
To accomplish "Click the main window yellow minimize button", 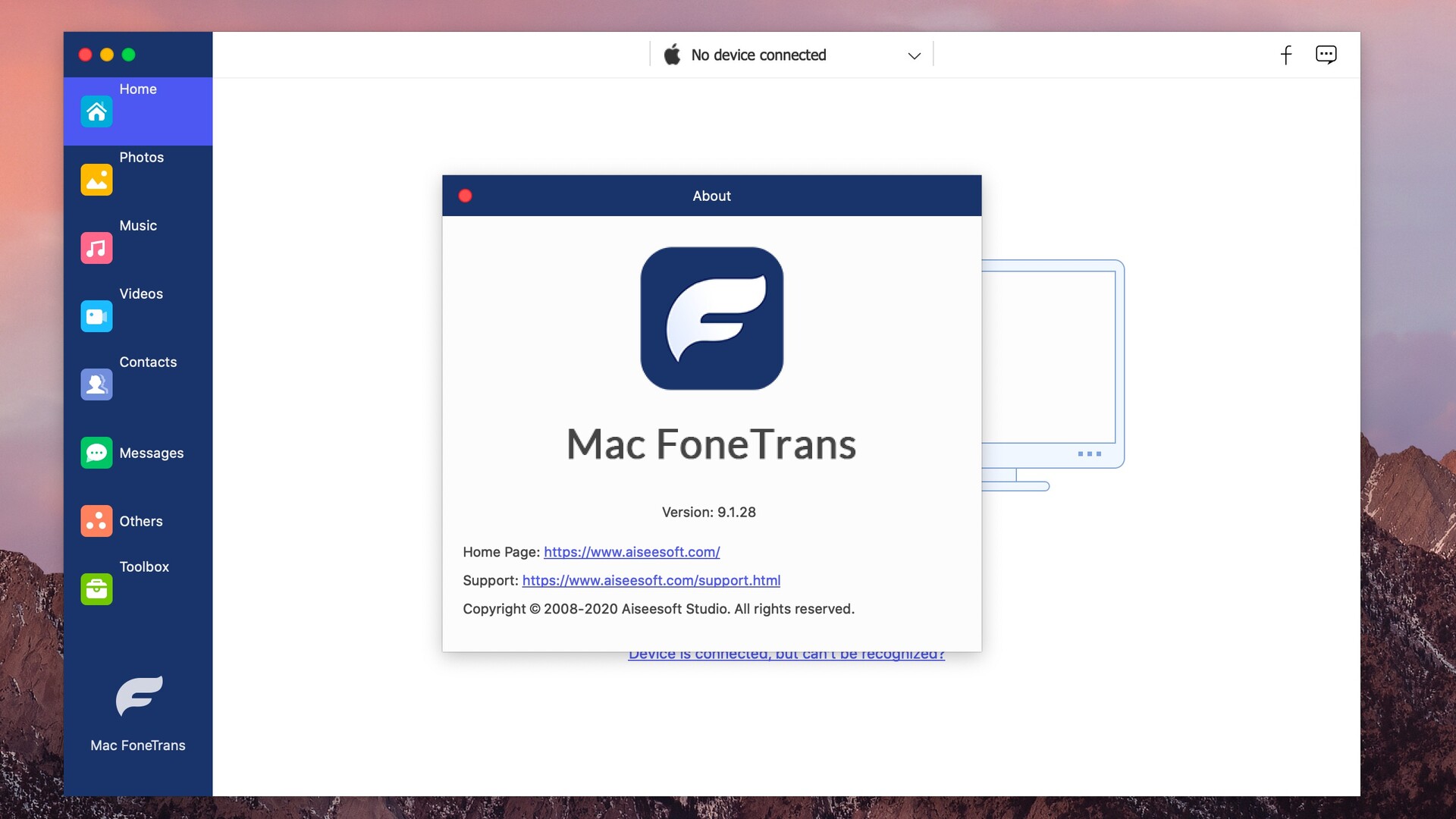I will point(107,55).
